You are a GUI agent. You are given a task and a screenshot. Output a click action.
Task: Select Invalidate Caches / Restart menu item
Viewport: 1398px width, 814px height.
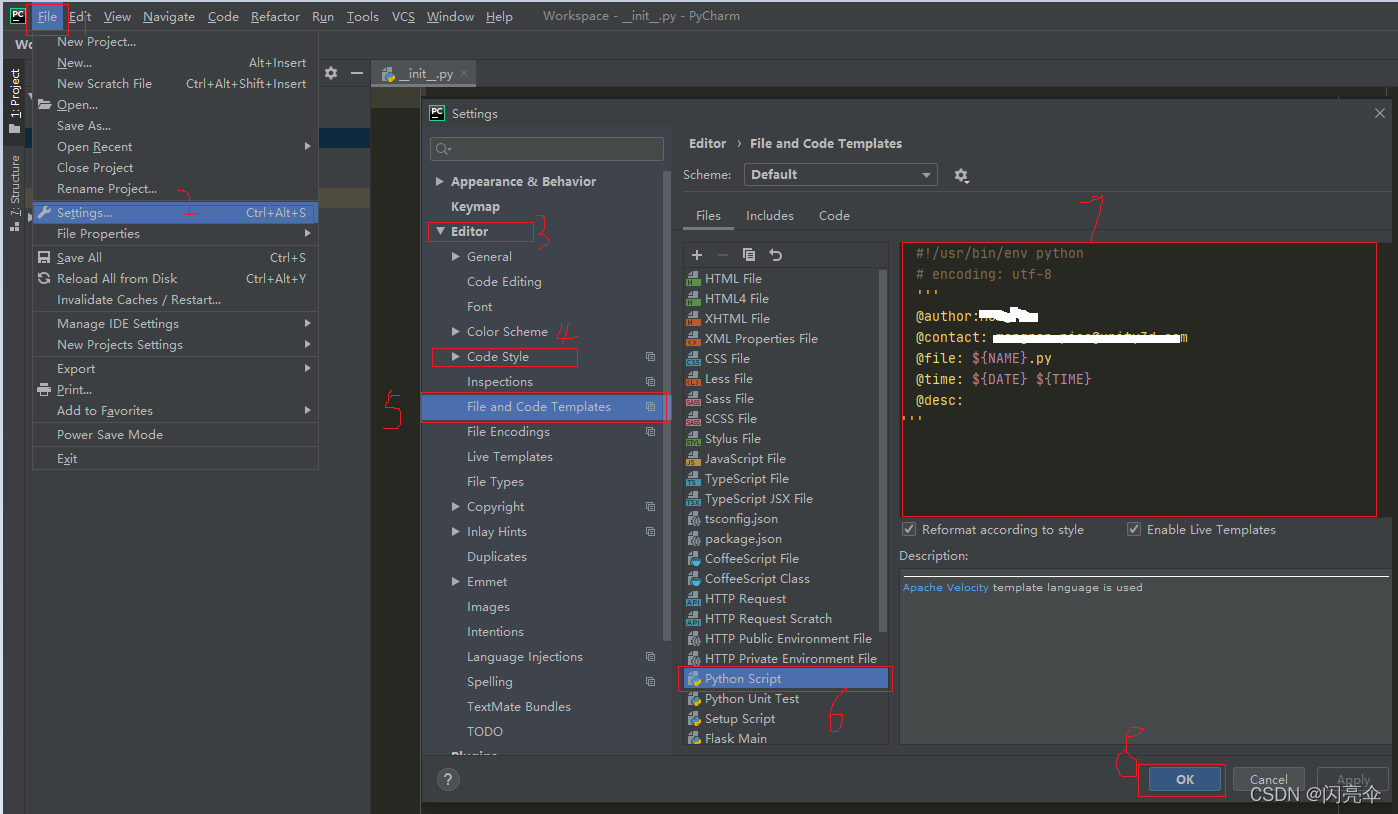175,300
